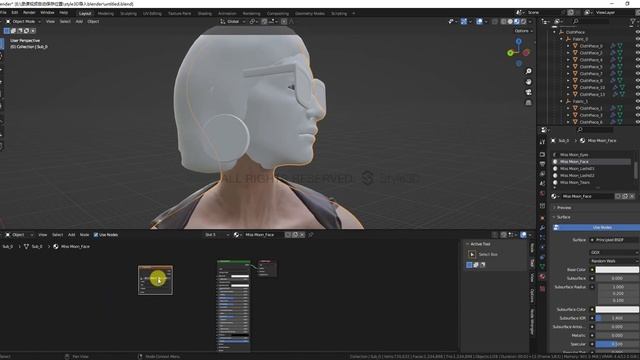The height and width of the screenshot is (360, 640).
Task: Open the Random Walk subsurface method dropdown
Action: pos(614,261)
